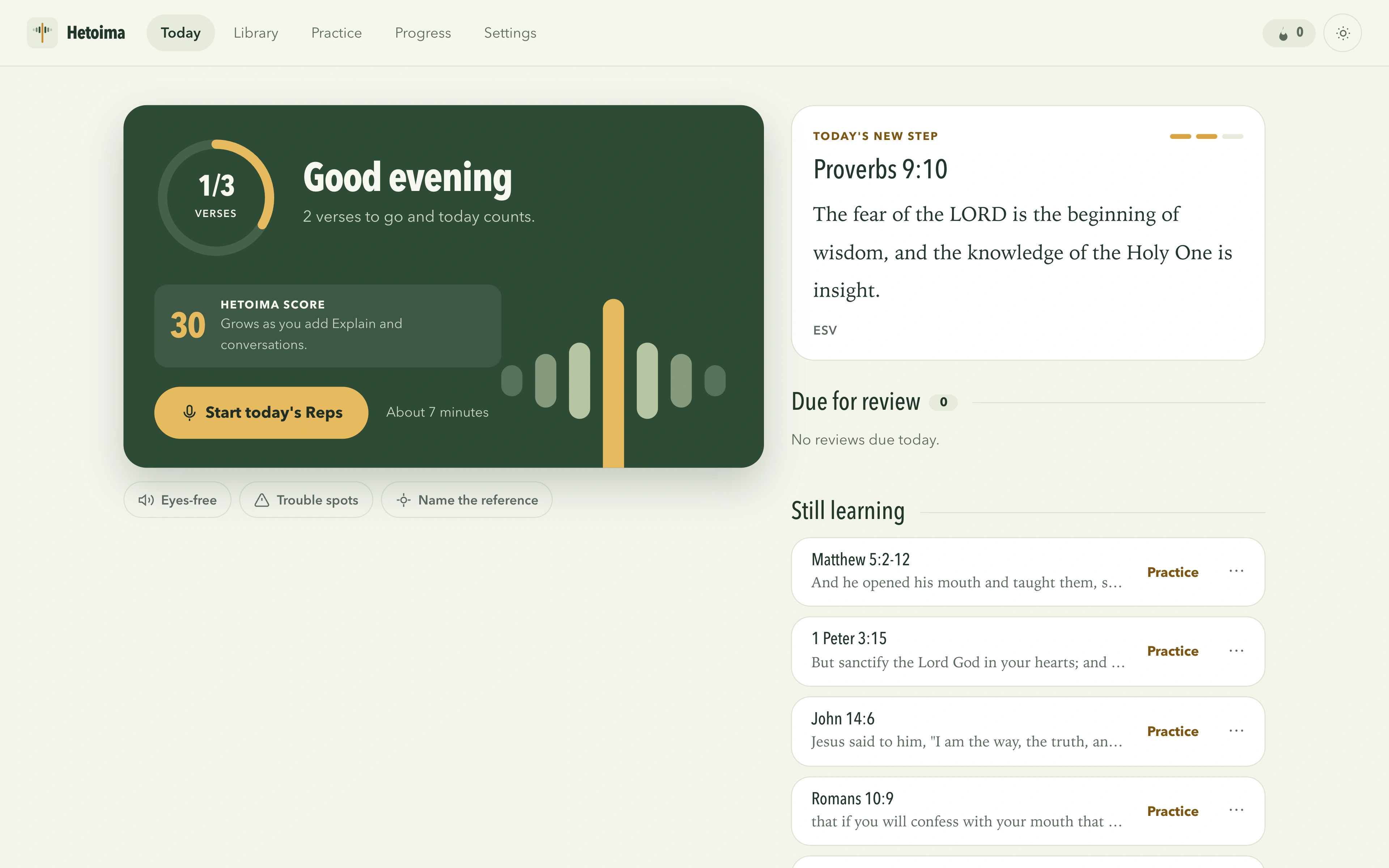Go to the Practice tab

point(336,33)
